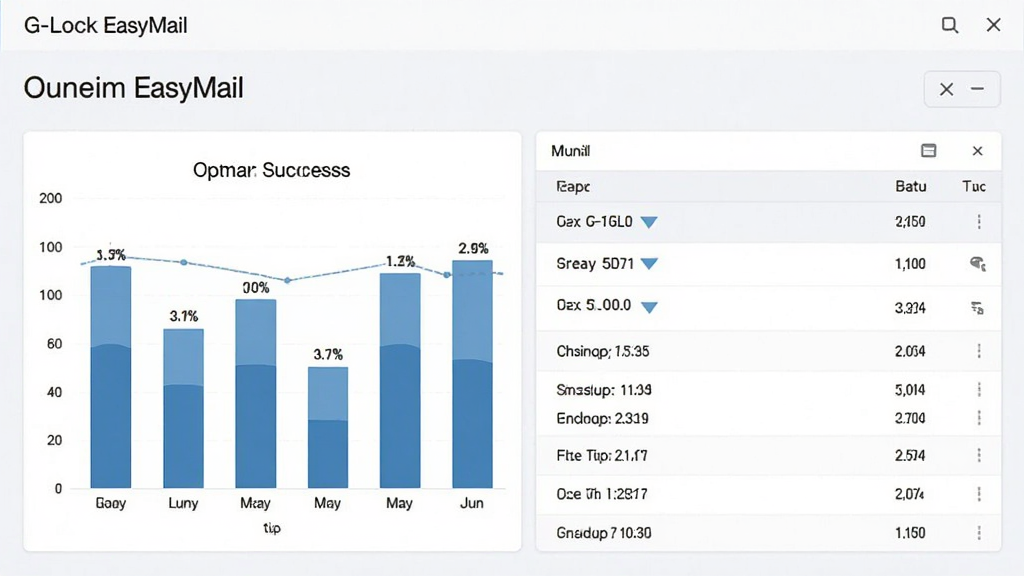Open options menu for Oce Th 1:2817 row
The image size is (1024, 576).
[x=979, y=494]
